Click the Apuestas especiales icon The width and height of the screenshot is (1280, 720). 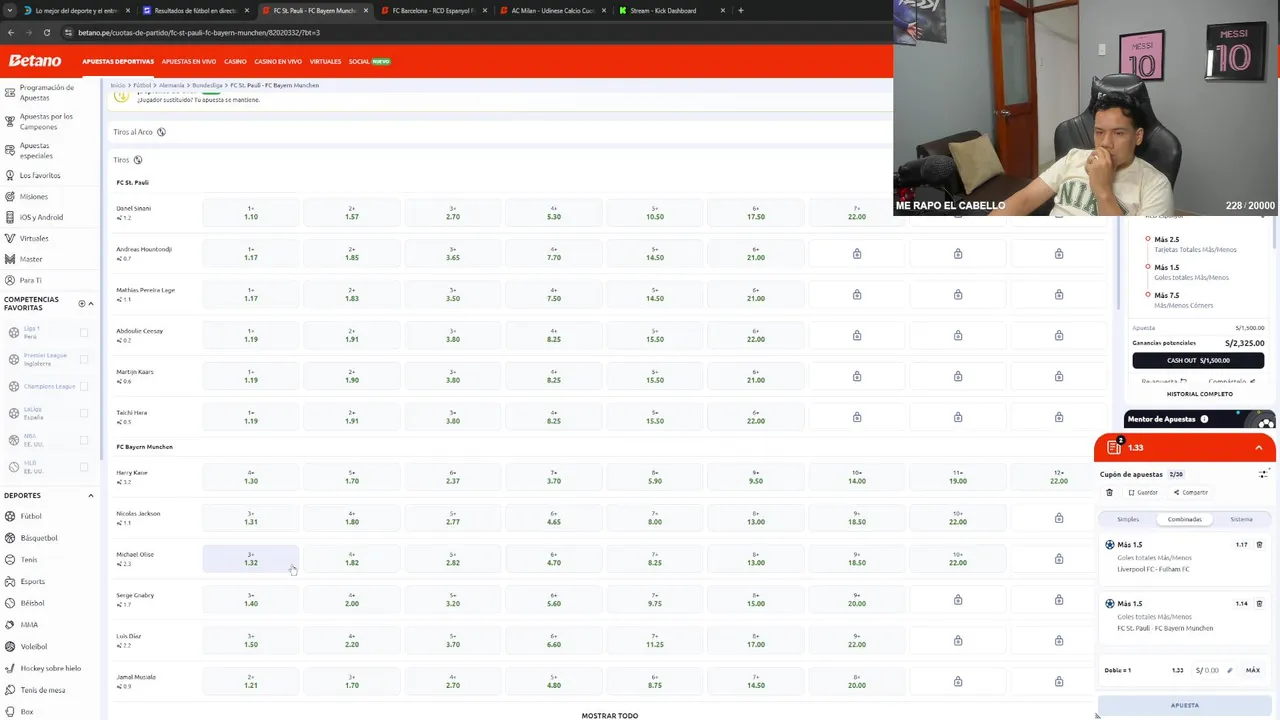coord(9,151)
